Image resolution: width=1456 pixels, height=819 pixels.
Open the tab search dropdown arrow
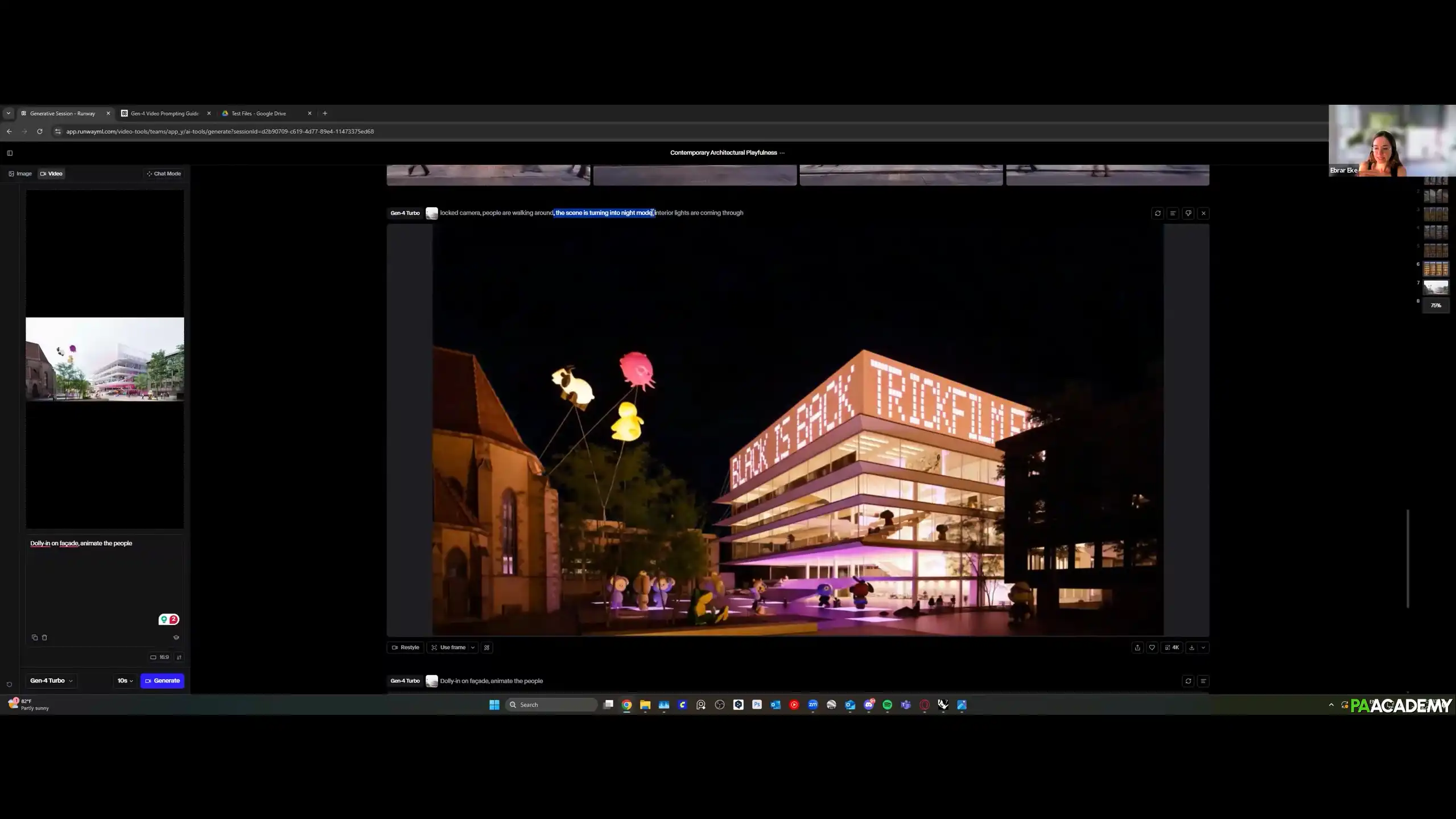8,113
